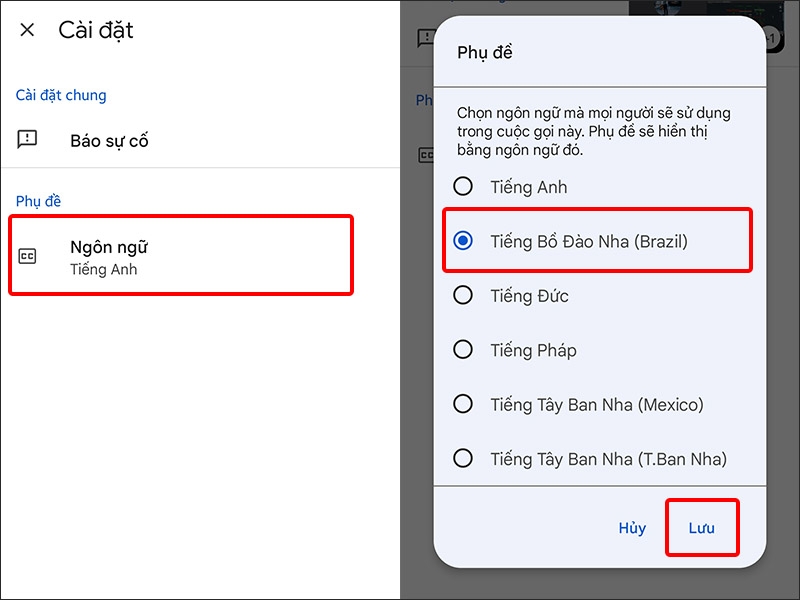Open the Báo sự cố menu entry
800x600 pixels.
pyautogui.click(x=109, y=141)
